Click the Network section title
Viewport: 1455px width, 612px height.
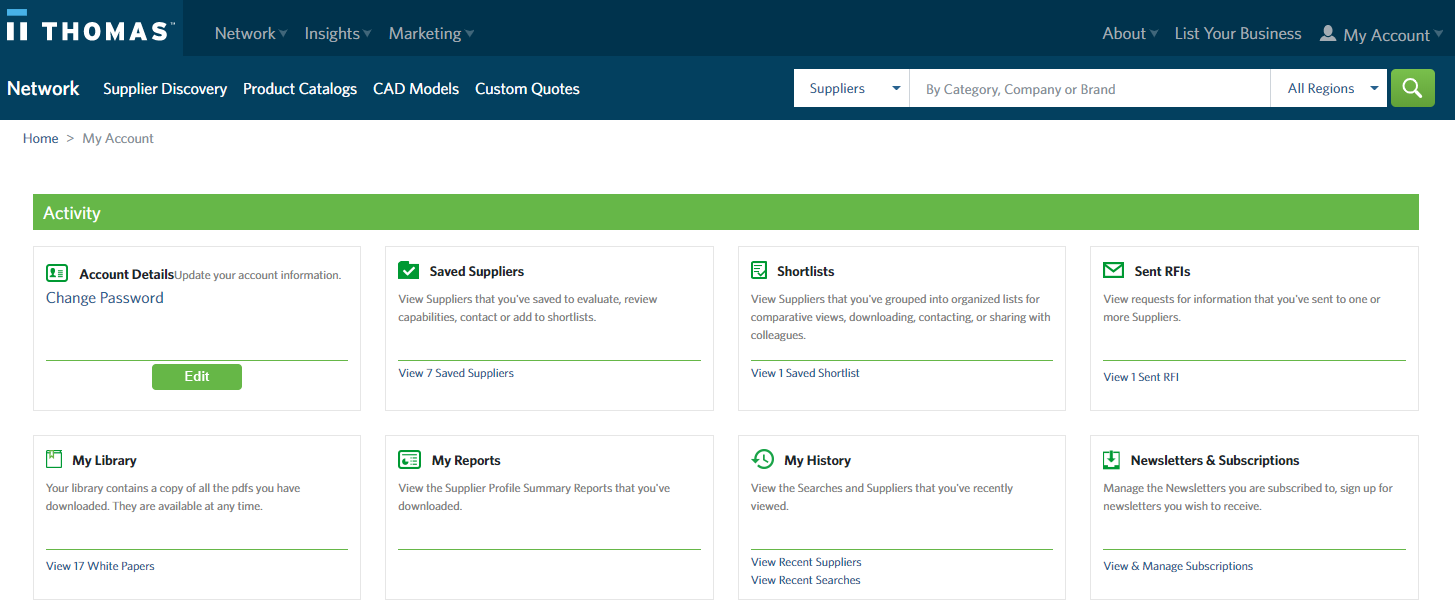[x=43, y=88]
